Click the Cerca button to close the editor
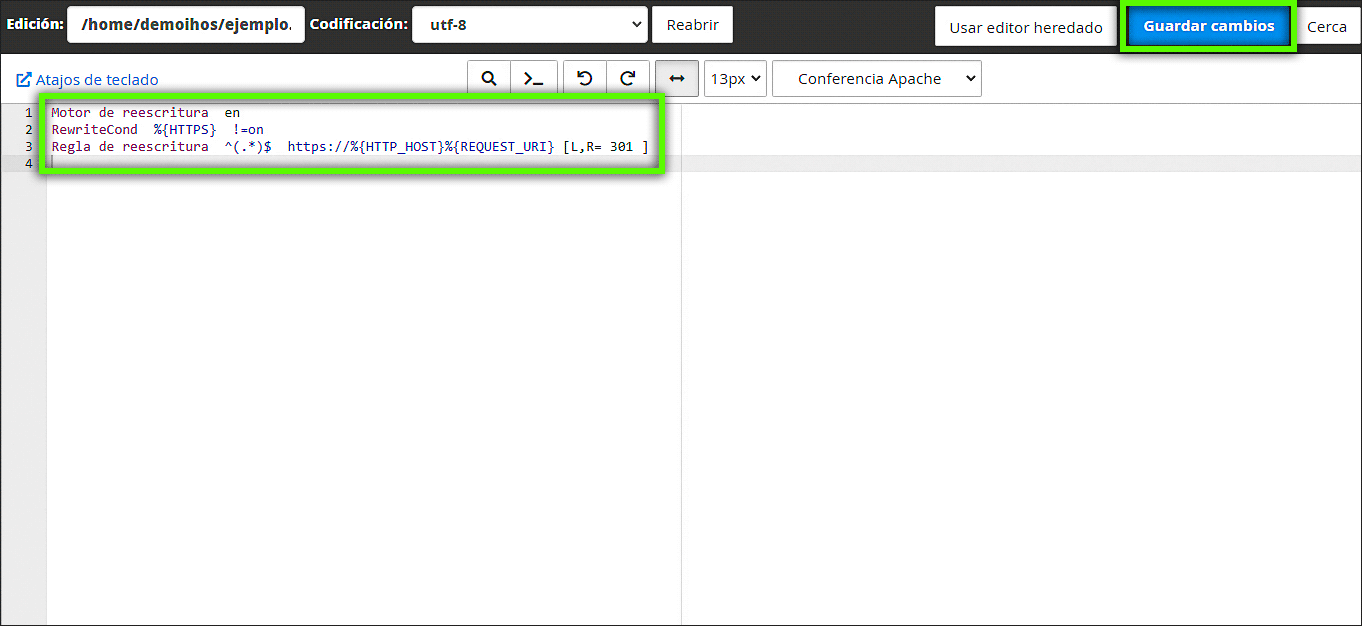The width and height of the screenshot is (1362, 626). [x=1327, y=27]
